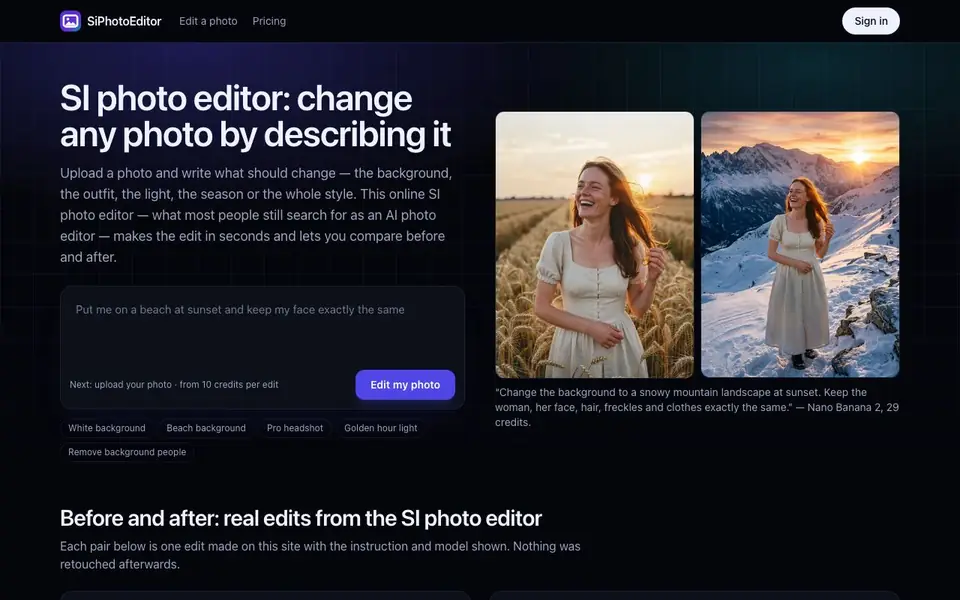The height and width of the screenshot is (600, 960).
Task: Click the main 'SI photo editor' headline
Action: click(x=255, y=116)
